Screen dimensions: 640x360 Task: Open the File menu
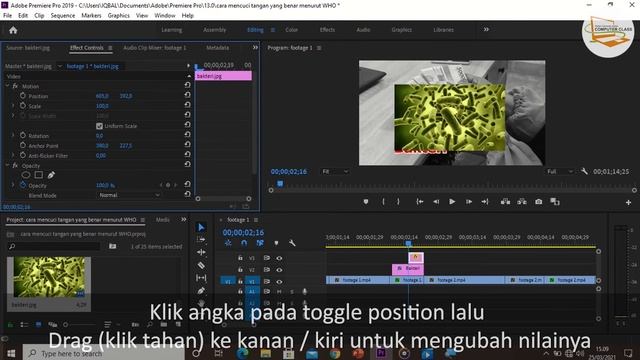7,16
